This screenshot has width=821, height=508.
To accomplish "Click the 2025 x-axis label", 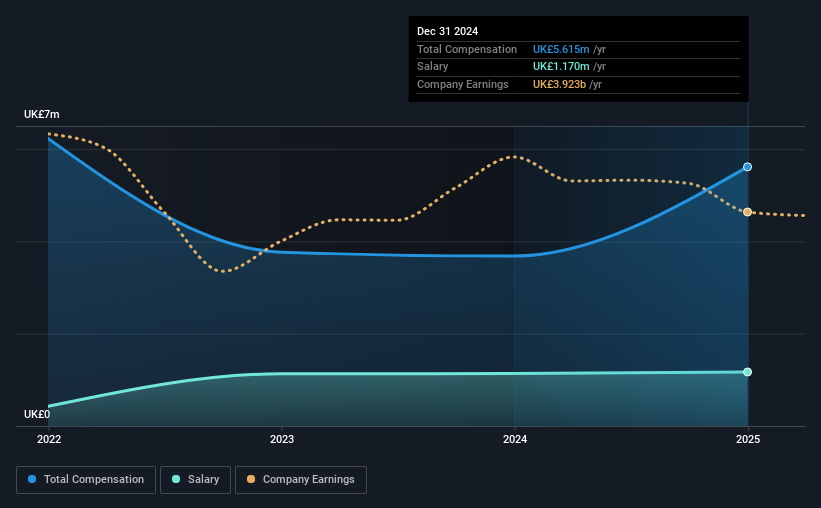I will tap(748, 439).
